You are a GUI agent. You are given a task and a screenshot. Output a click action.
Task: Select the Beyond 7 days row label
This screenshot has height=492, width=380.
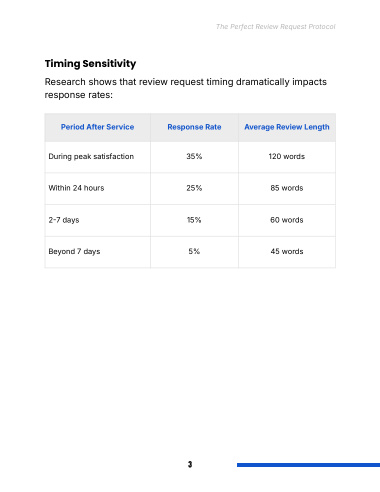coord(74,252)
